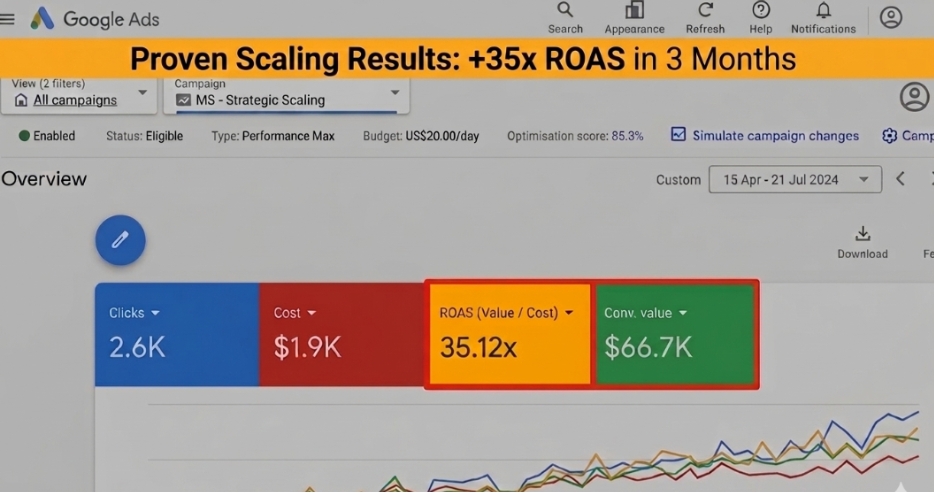The image size is (934, 493).
Task: Expand the All campaigns view dropdown
Action: coord(79,95)
